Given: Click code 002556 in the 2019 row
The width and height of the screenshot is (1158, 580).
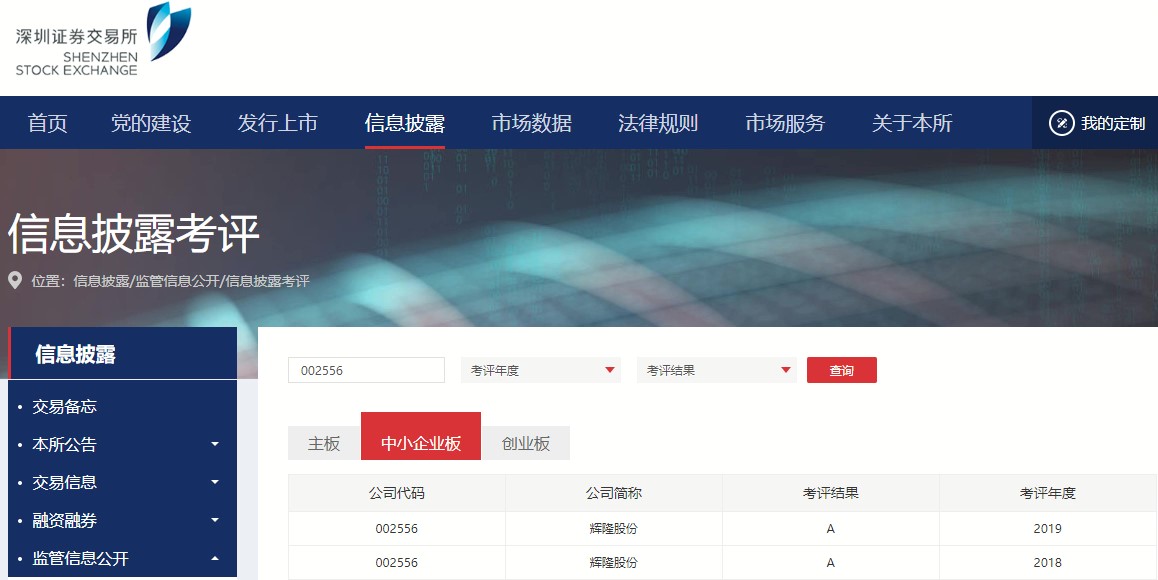Looking at the screenshot, I should [x=397, y=529].
